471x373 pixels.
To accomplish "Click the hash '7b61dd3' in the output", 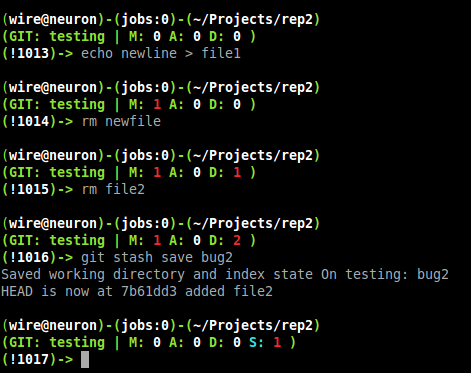I will pyautogui.click(x=149, y=291).
